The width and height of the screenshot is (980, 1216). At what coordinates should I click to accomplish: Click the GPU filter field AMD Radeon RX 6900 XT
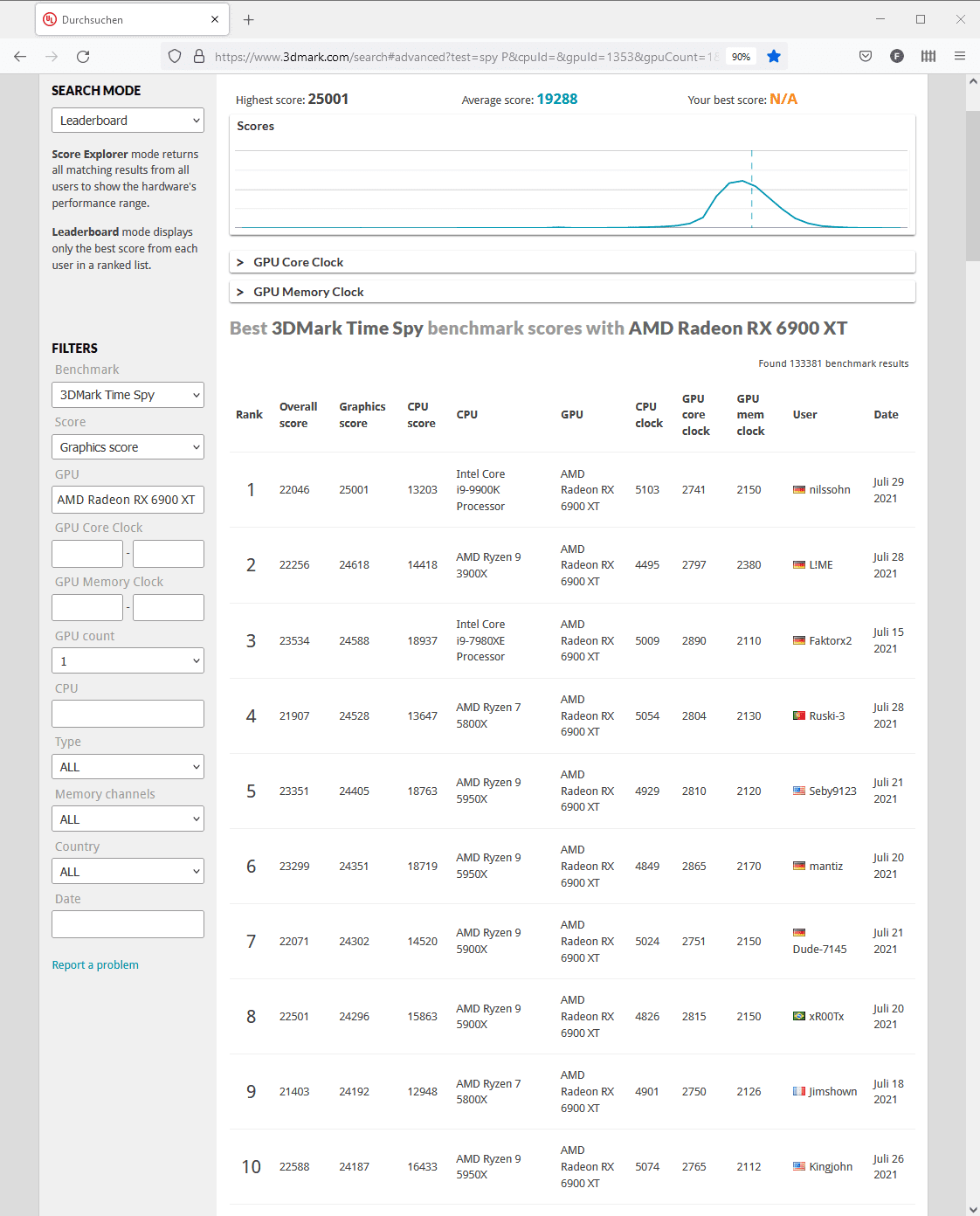click(128, 500)
